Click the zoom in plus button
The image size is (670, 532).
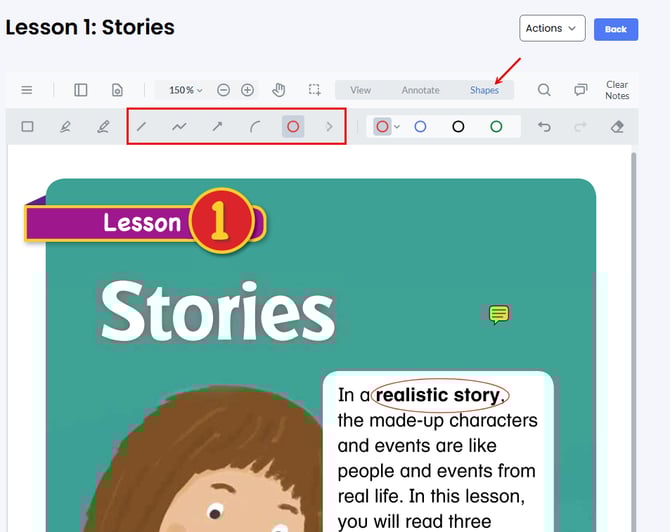(x=248, y=90)
